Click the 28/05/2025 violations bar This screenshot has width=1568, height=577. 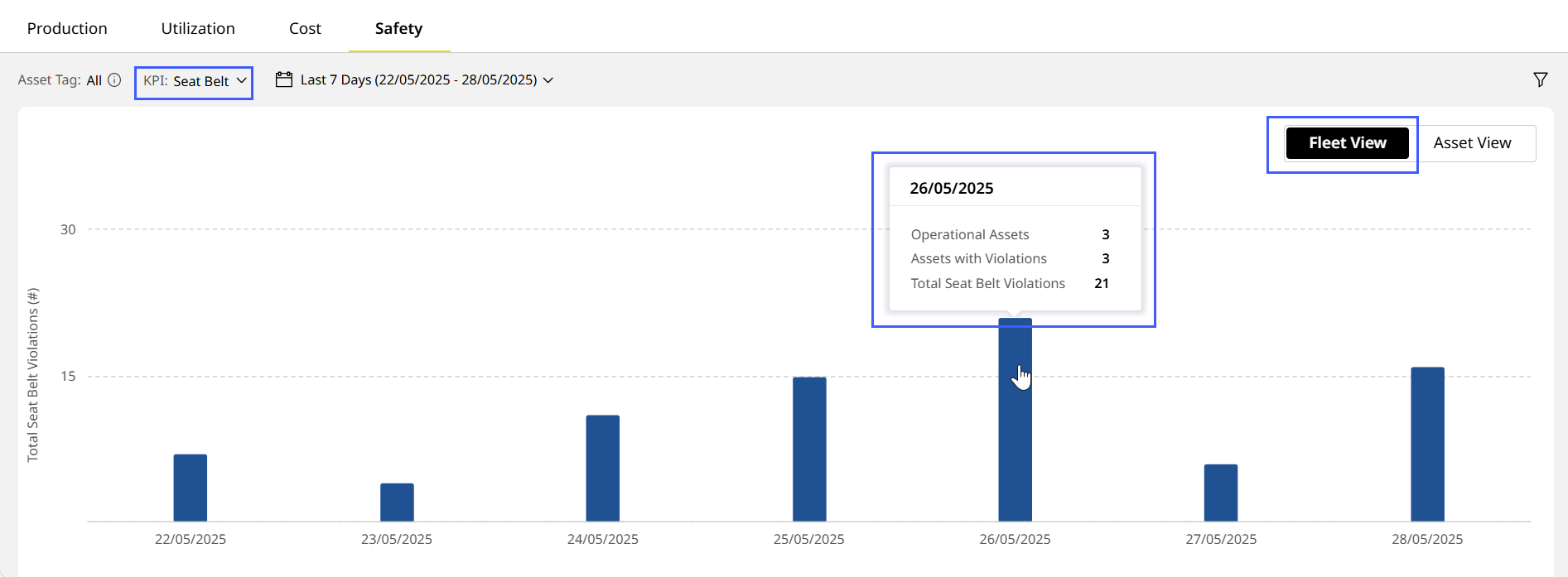coord(1427,444)
